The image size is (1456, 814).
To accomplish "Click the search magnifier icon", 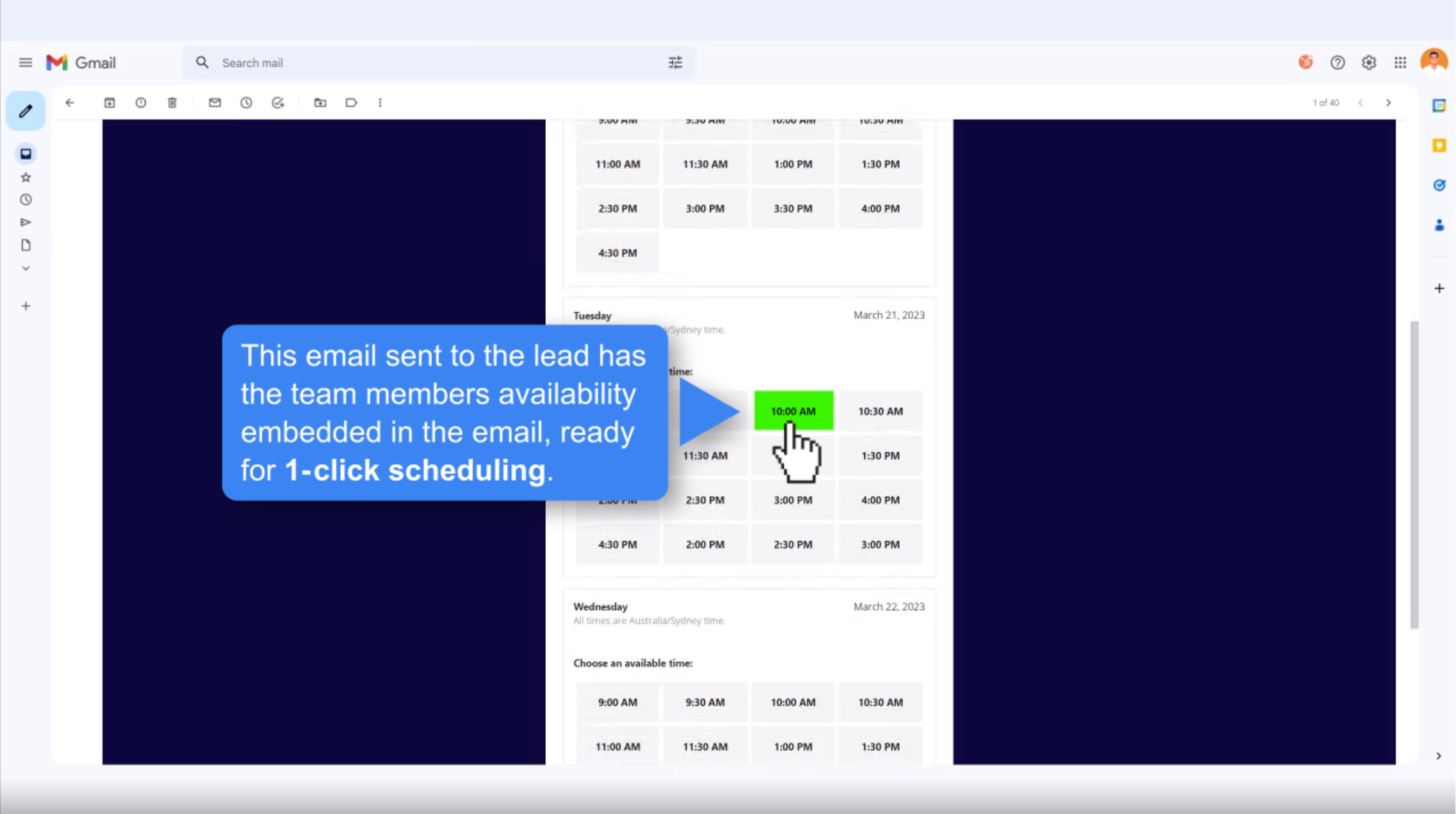I will pos(202,63).
